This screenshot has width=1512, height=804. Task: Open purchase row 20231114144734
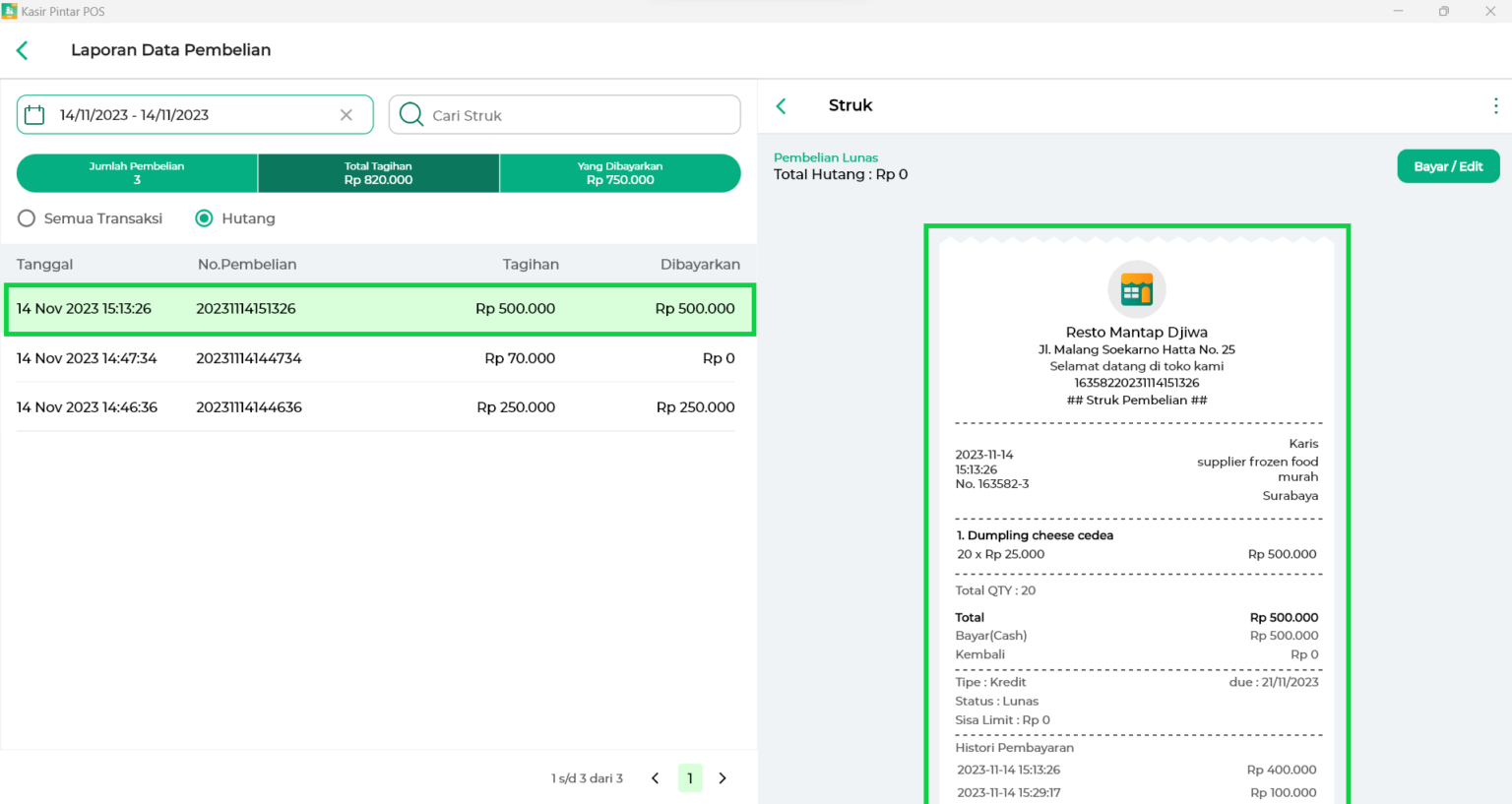coord(376,358)
